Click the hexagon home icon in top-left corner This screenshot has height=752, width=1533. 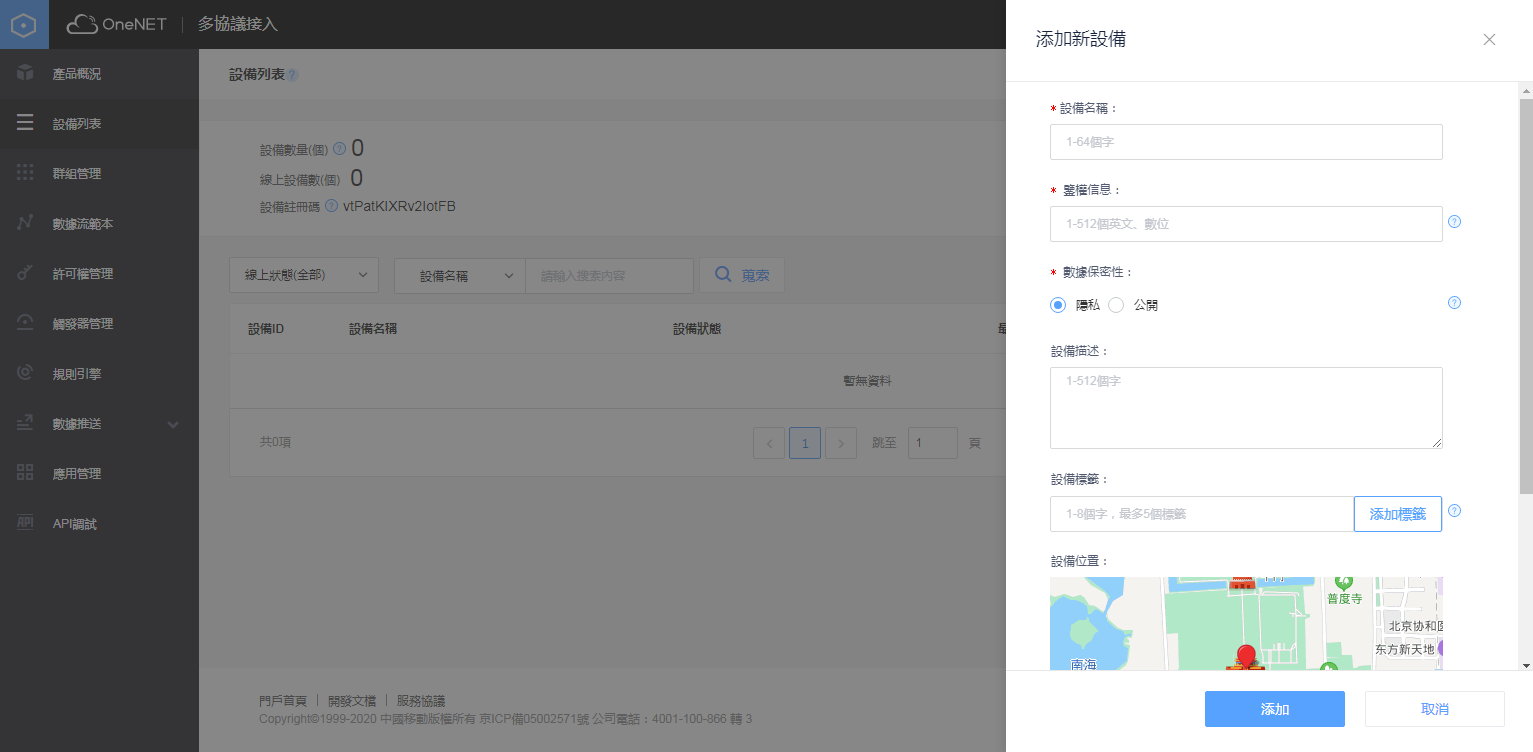point(24,24)
